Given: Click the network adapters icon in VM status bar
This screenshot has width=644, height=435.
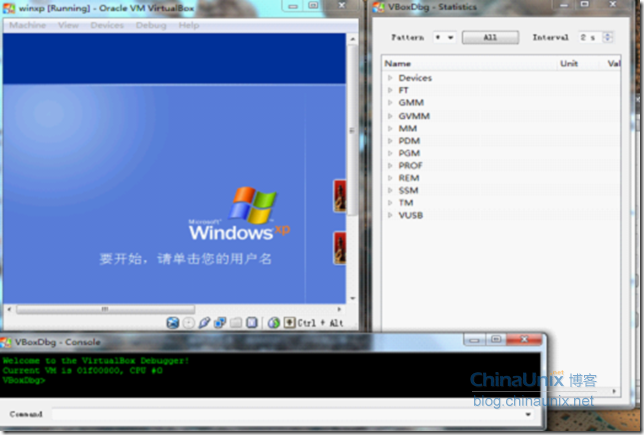Looking at the screenshot, I should [x=220, y=323].
